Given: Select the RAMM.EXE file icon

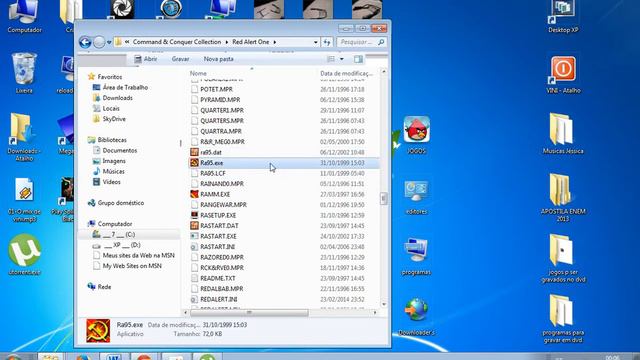Looking at the screenshot, I should pos(194,194).
